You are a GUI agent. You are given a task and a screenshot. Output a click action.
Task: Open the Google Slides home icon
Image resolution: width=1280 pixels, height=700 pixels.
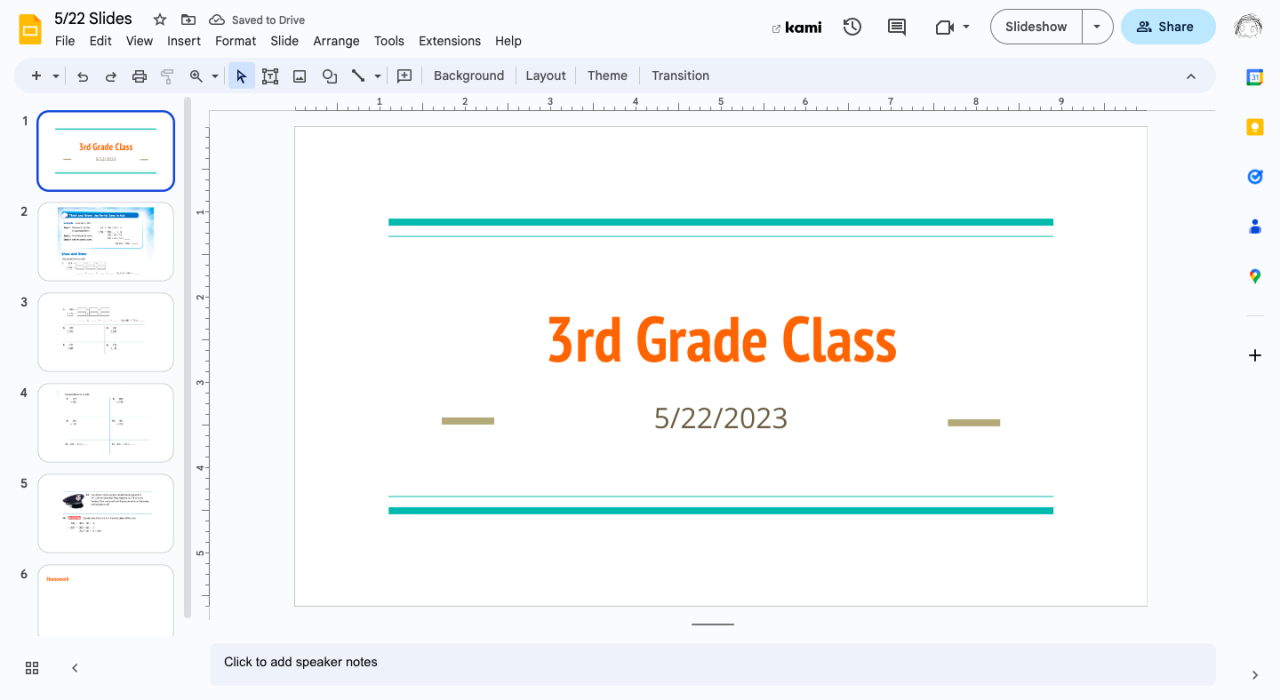(30, 30)
